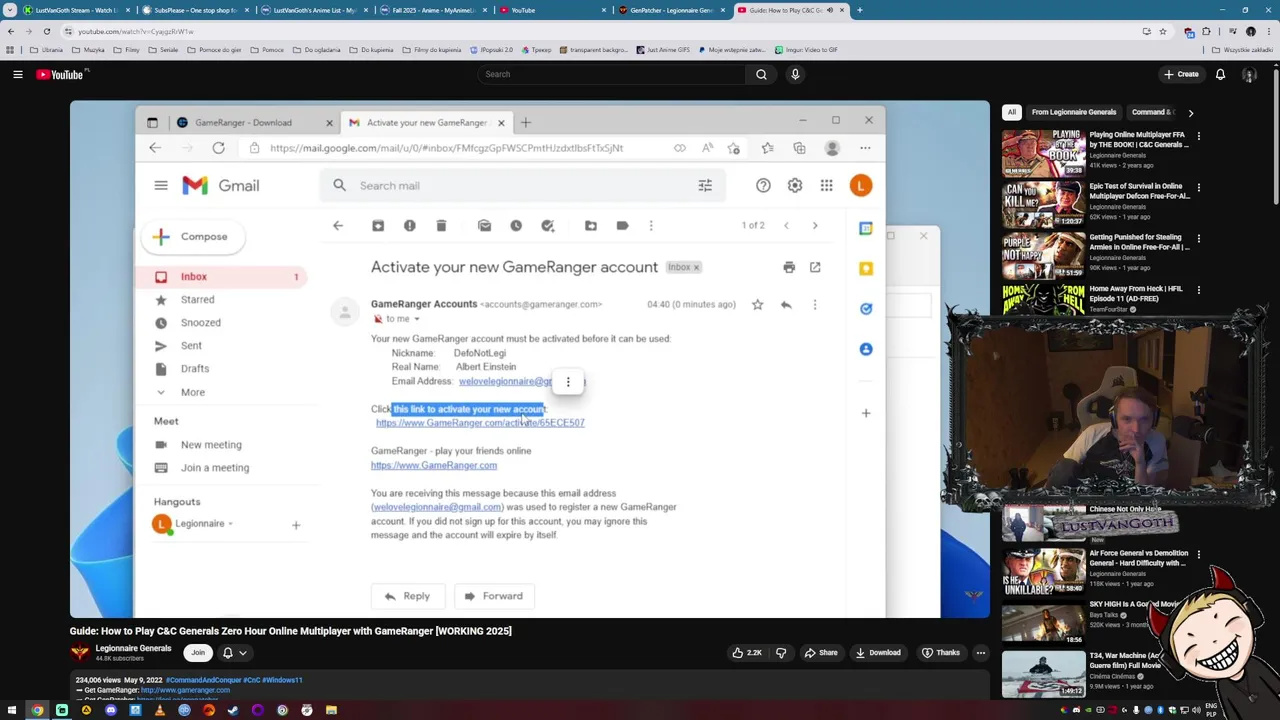Share the video
Viewport: 1280px width, 720px height.
pyautogui.click(x=821, y=653)
